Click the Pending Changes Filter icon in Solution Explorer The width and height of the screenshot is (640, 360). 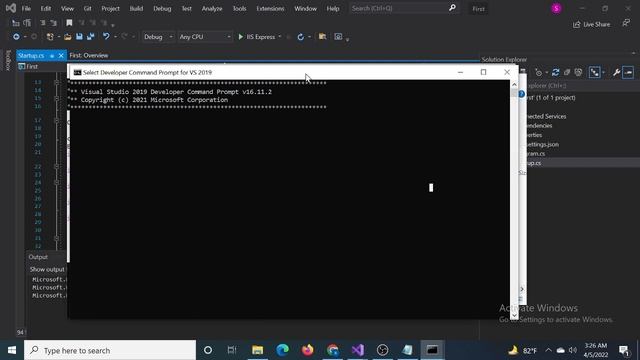[539, 72]
